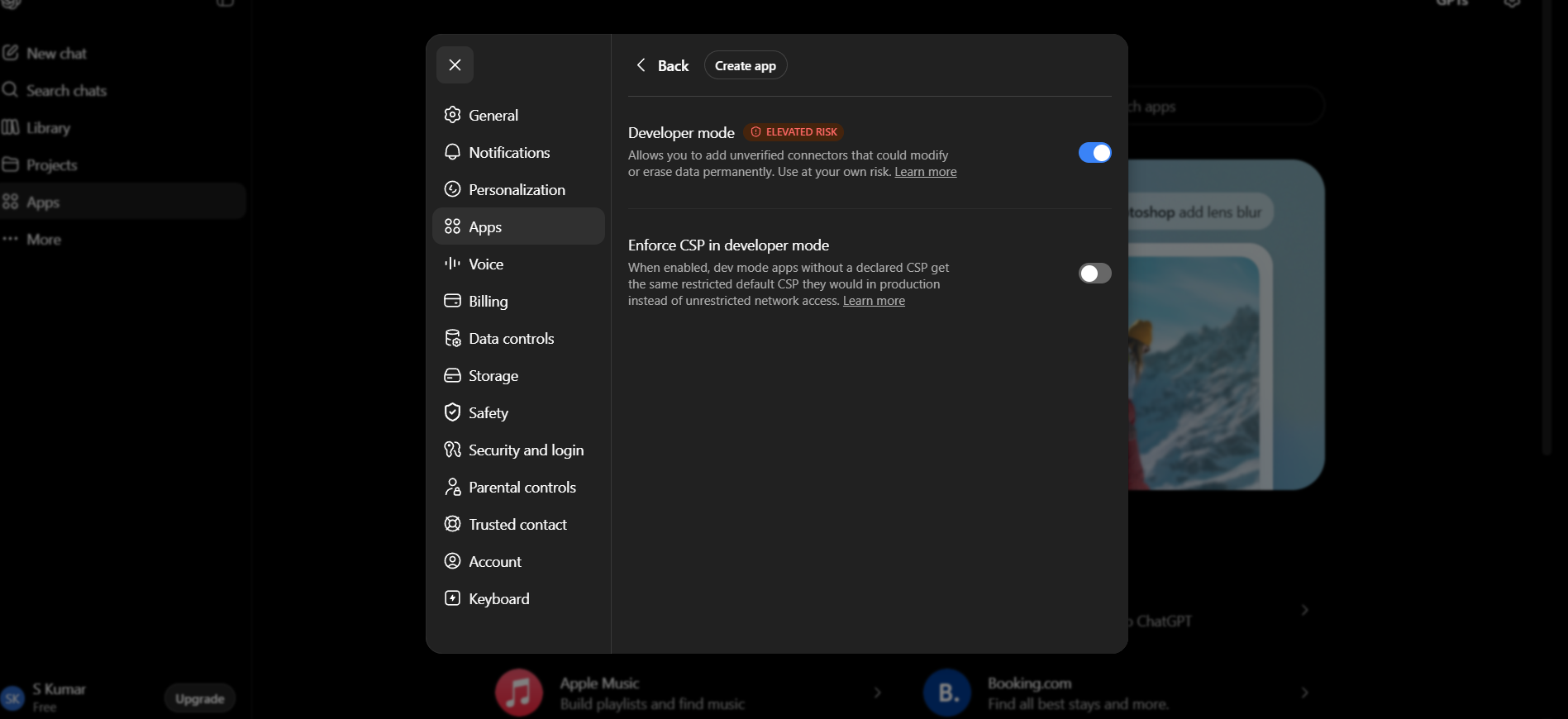1568x719 pixels.
Task: Open Apps in the left sidebar
Action: point(124,202)
